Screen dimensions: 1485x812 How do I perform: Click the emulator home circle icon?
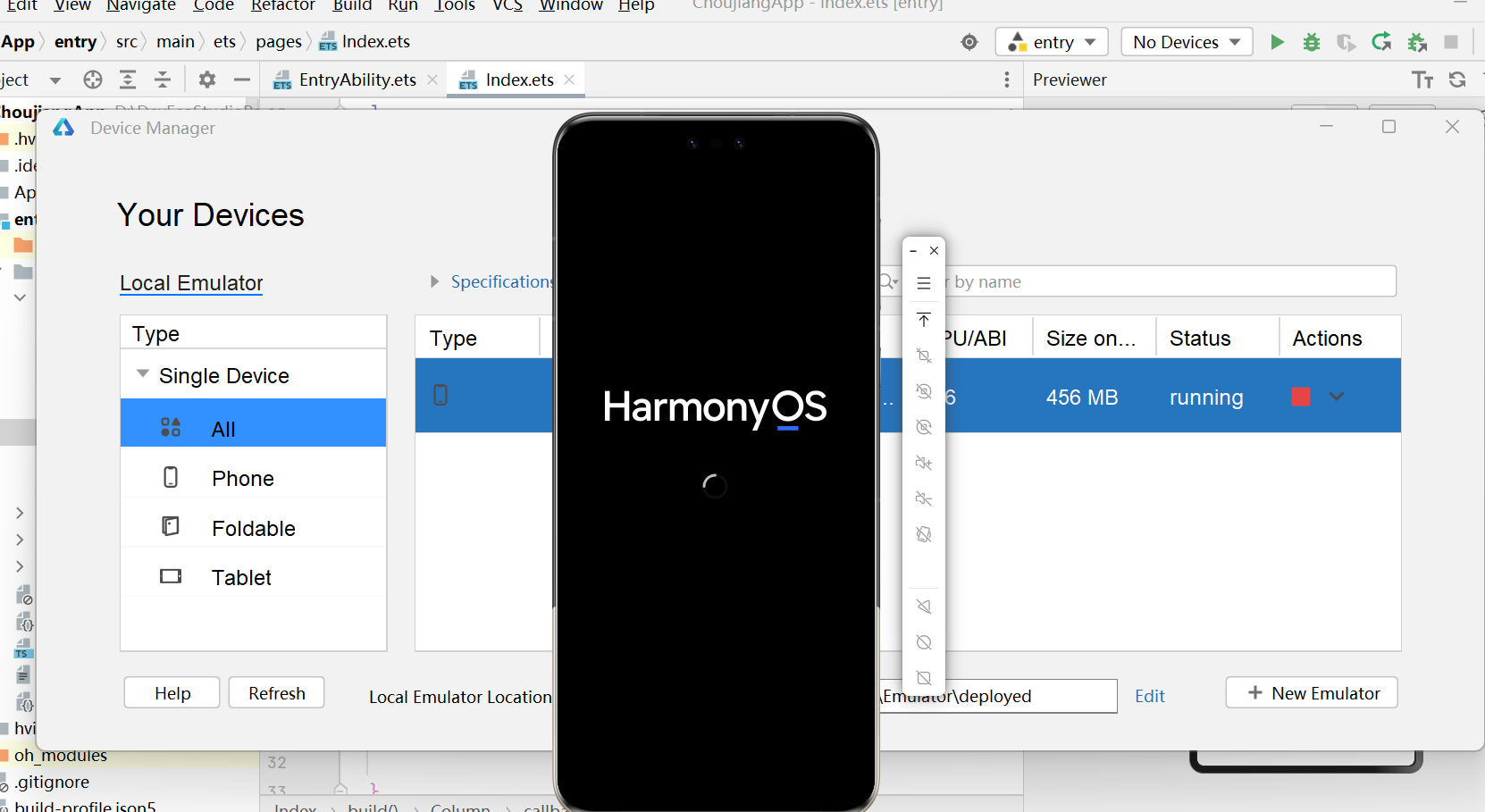click(x=924, y=642)
